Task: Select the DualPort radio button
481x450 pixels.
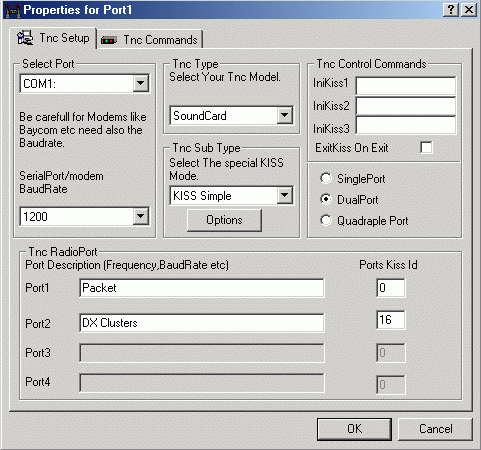Action: (x=326, y=199)
